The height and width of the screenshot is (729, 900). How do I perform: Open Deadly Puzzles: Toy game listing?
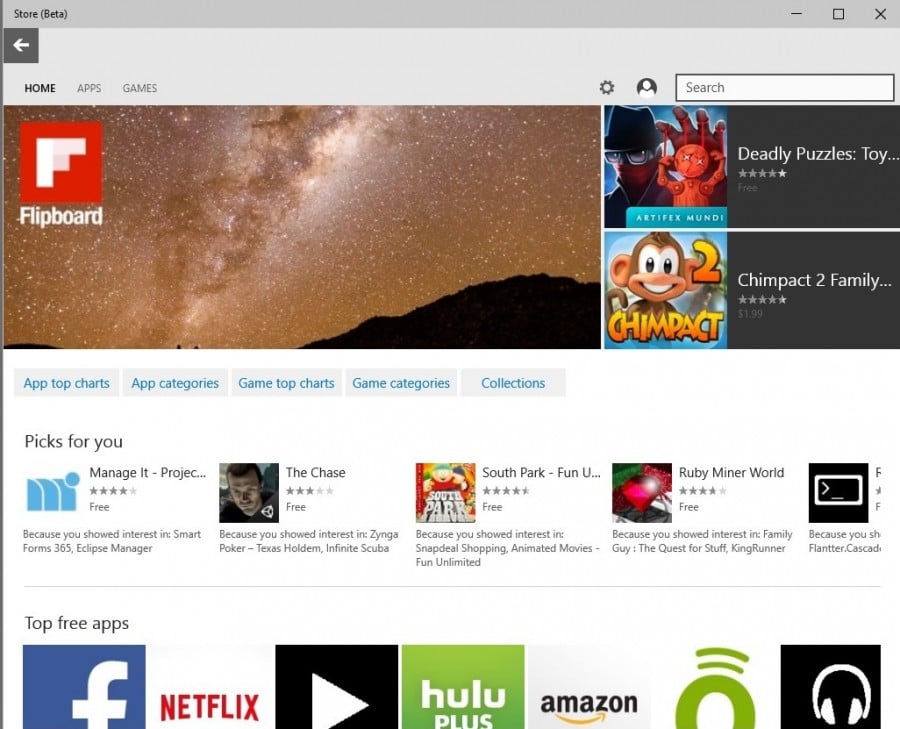coord(750,165)
